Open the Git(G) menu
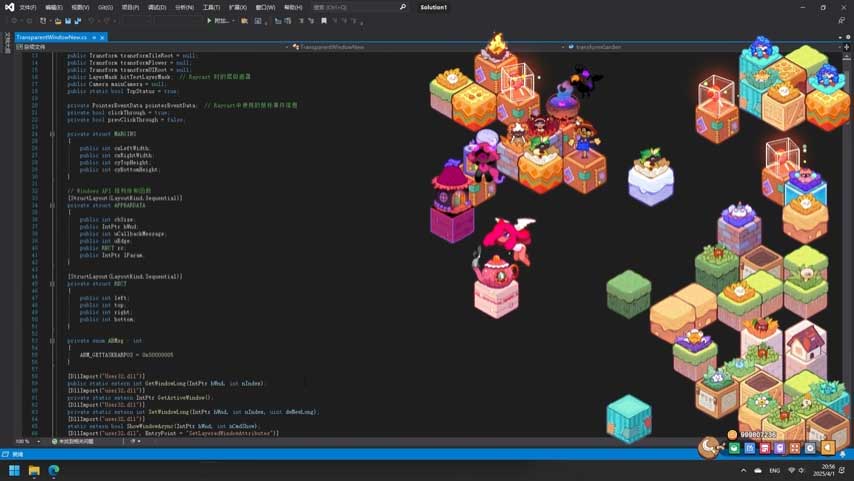This screenshot has height=481, width=854. [x=106, y=7]
